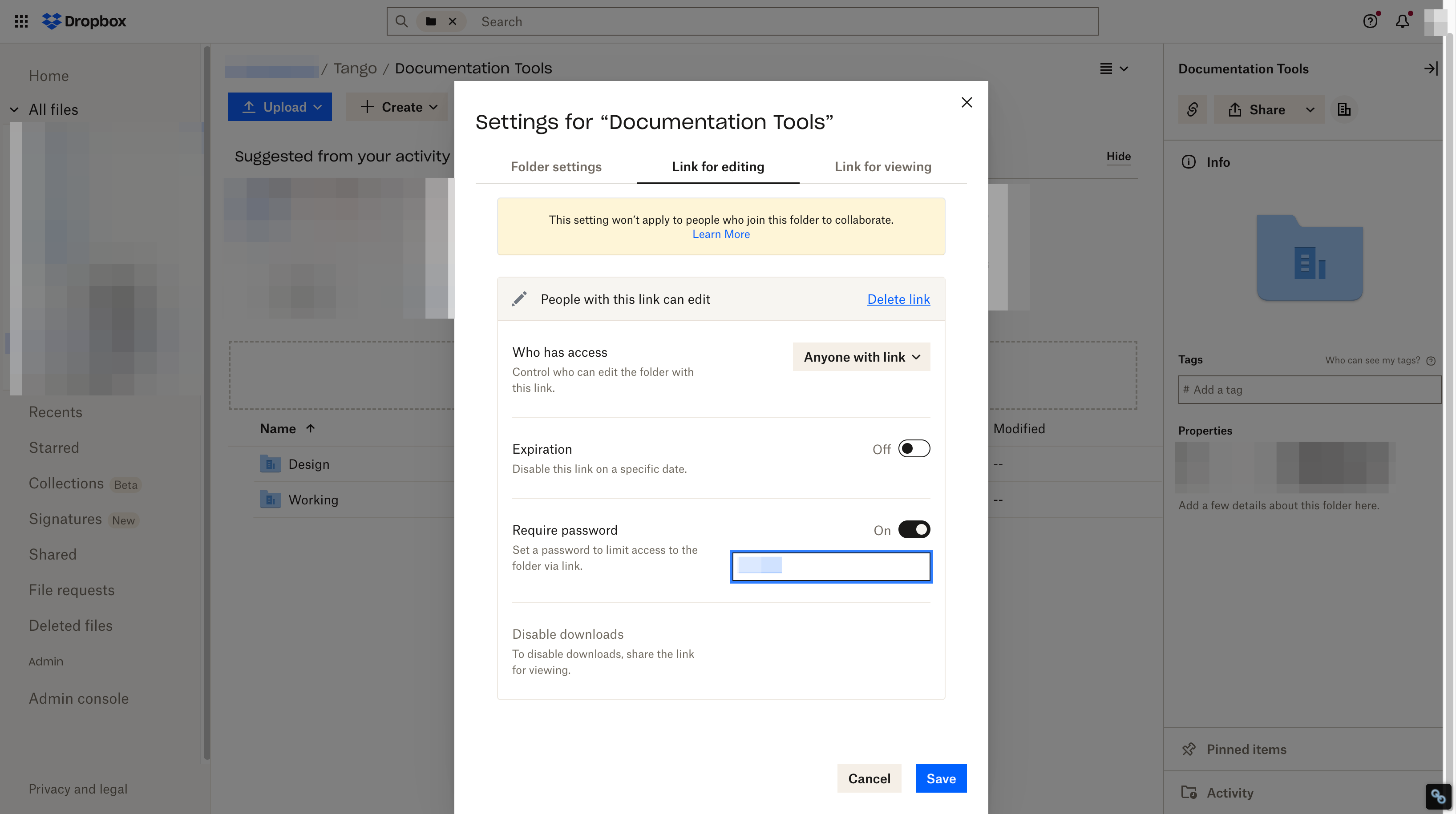This screenshot has width=1456, height=814.
Task: Sort by Name column arrow
Action: tap(310, 428)
